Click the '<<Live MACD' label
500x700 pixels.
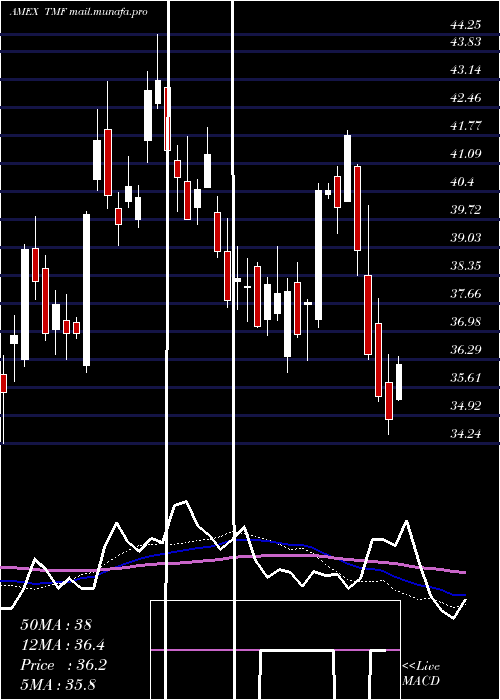(x=421, y=673)
